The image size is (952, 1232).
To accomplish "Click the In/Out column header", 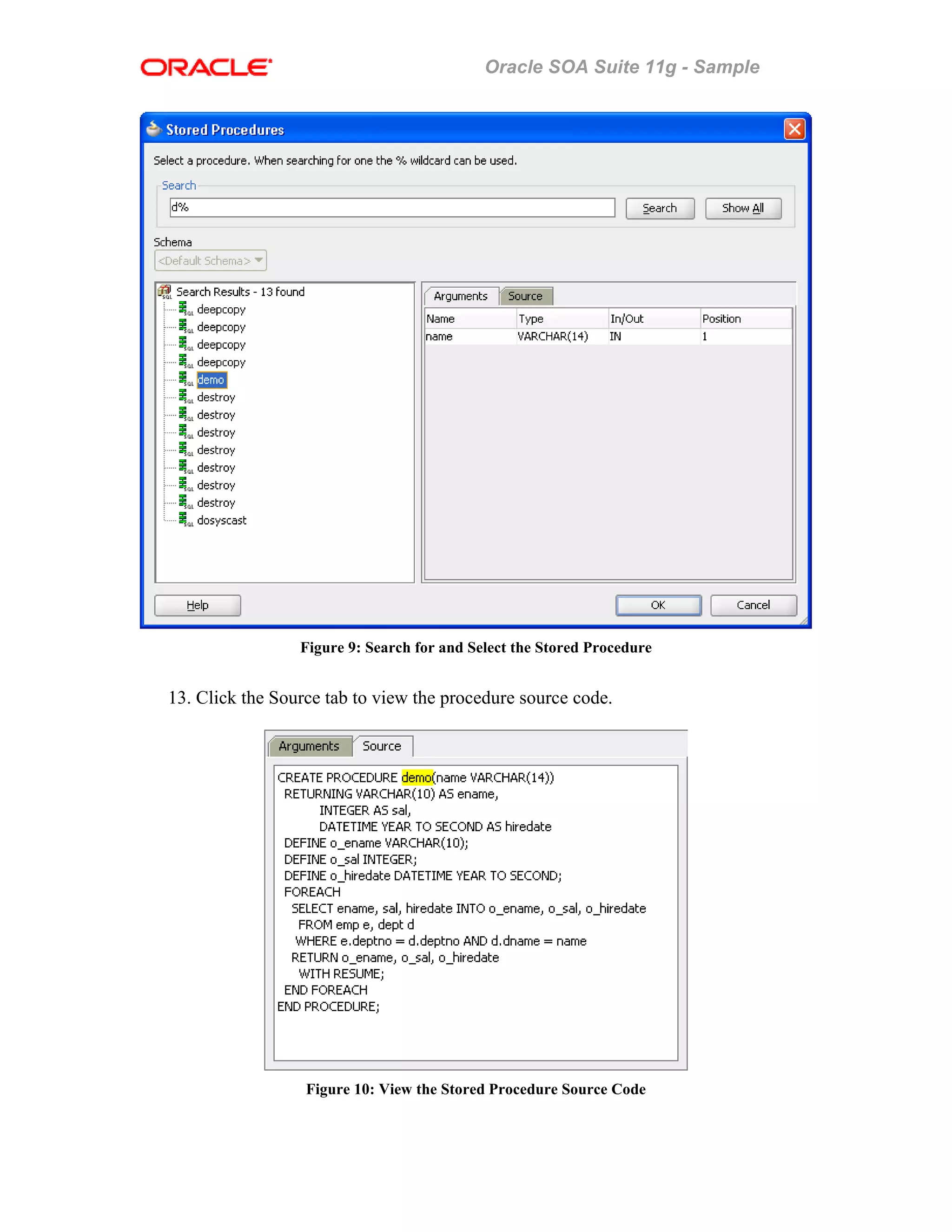I will [x=654, y=319].
